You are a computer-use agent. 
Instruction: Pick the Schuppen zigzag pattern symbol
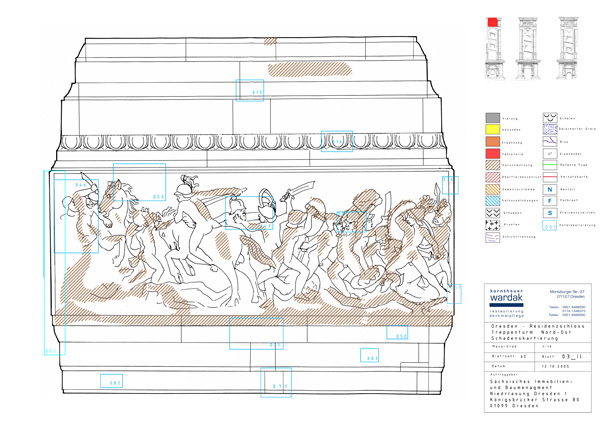[491, 213]
